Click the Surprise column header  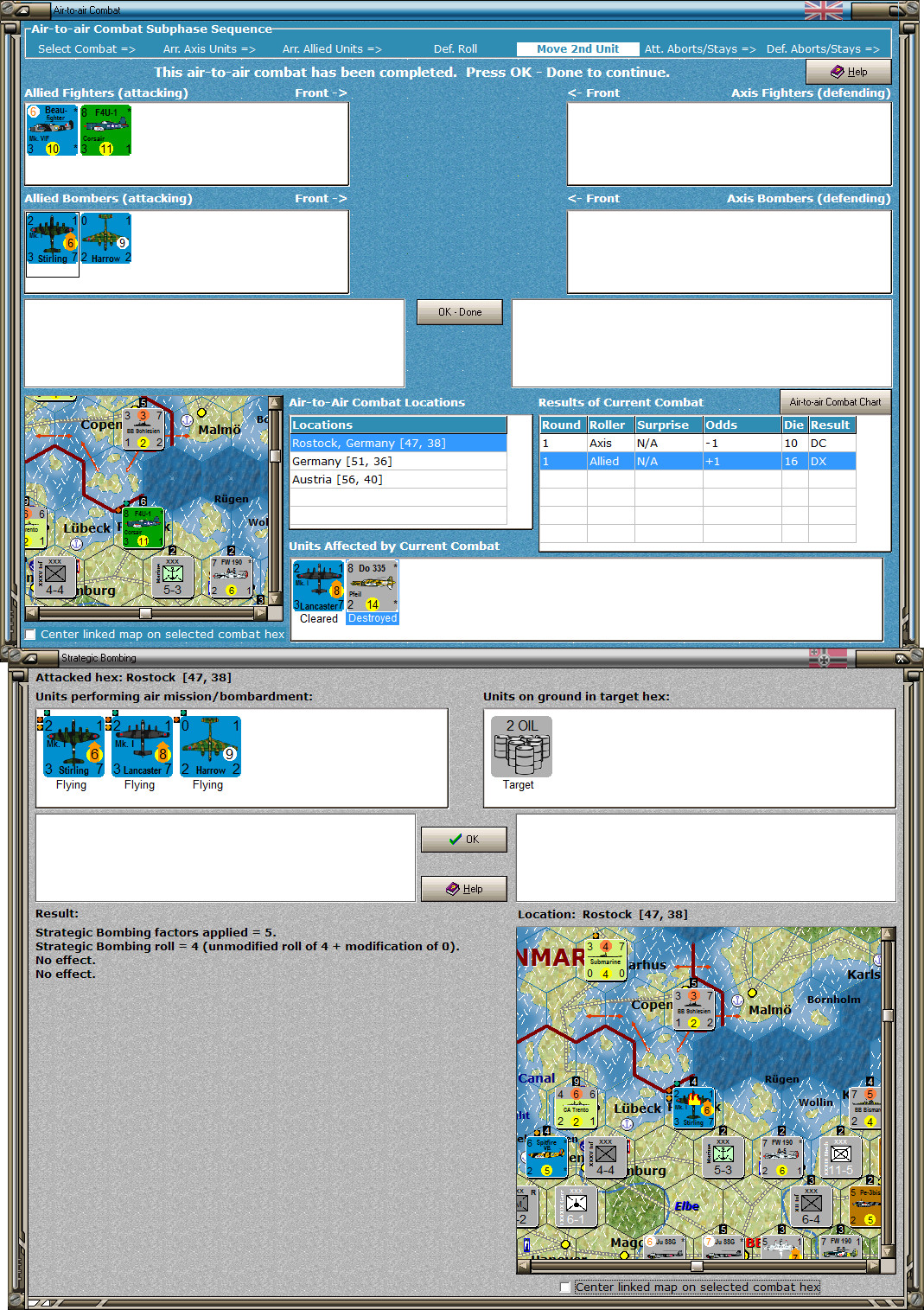pyautogui.click(x=668, y=425)
